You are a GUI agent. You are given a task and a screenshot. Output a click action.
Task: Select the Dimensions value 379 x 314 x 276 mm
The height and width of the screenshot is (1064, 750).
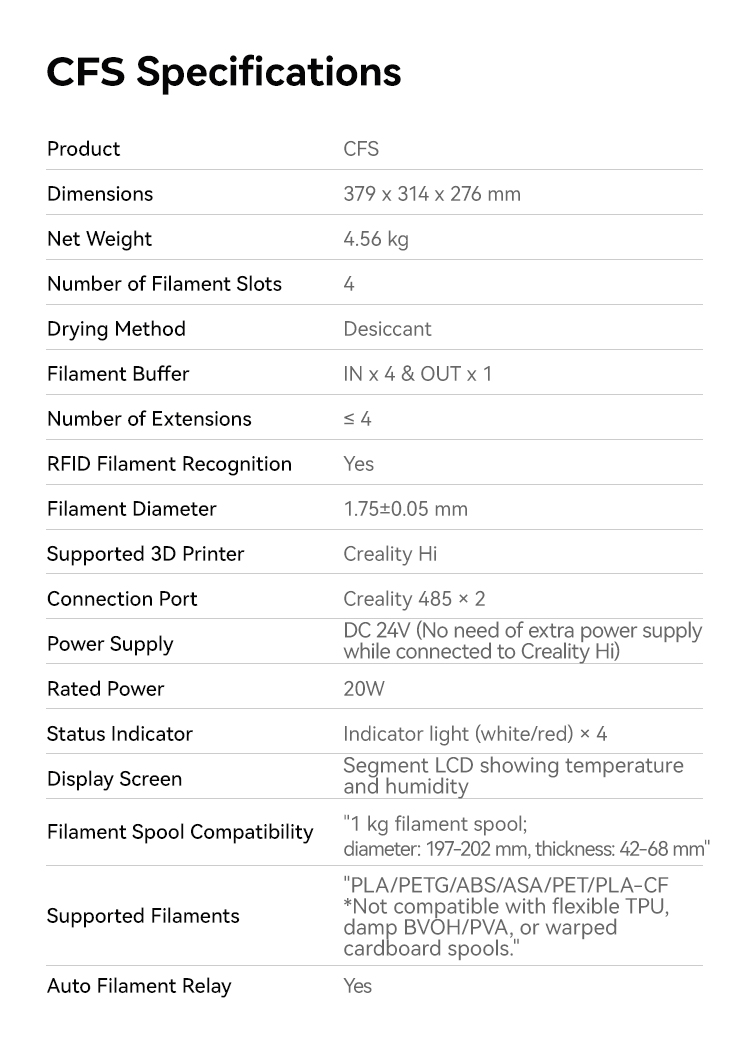tap(431, 194)
